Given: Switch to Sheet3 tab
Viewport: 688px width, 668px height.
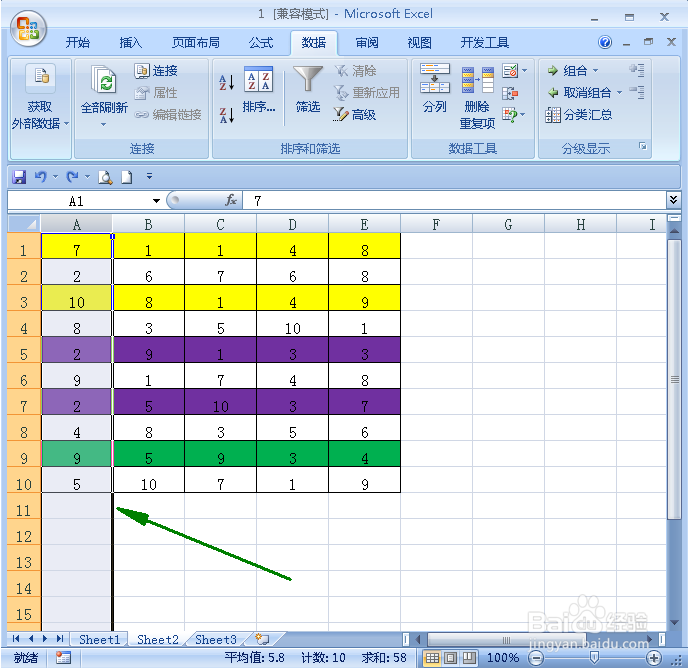Looking at the screenshot, I should 215,639.
